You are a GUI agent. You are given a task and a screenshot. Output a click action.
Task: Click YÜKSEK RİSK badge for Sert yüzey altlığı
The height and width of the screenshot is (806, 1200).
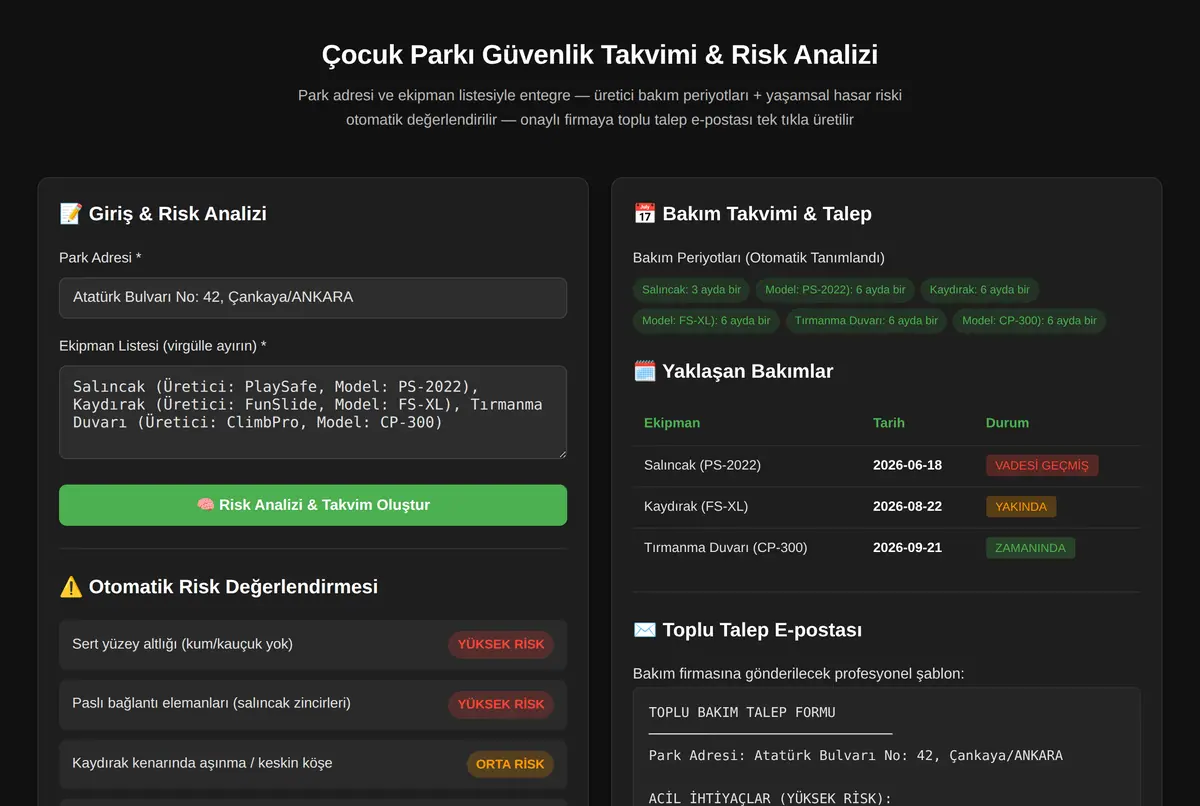501,645
